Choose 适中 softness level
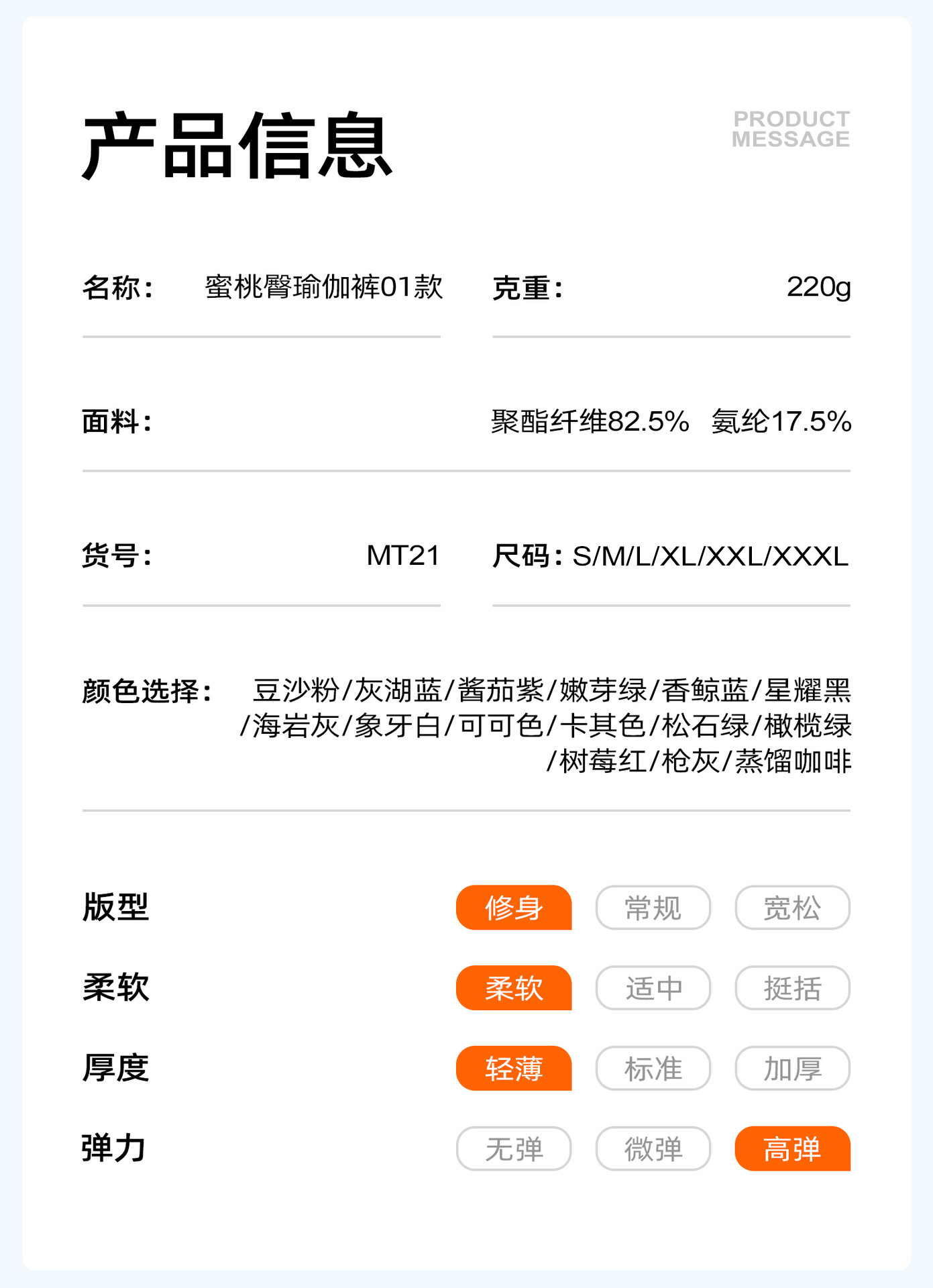The image size is (933, 1288). pyautogui.click(x=653, y=988)
